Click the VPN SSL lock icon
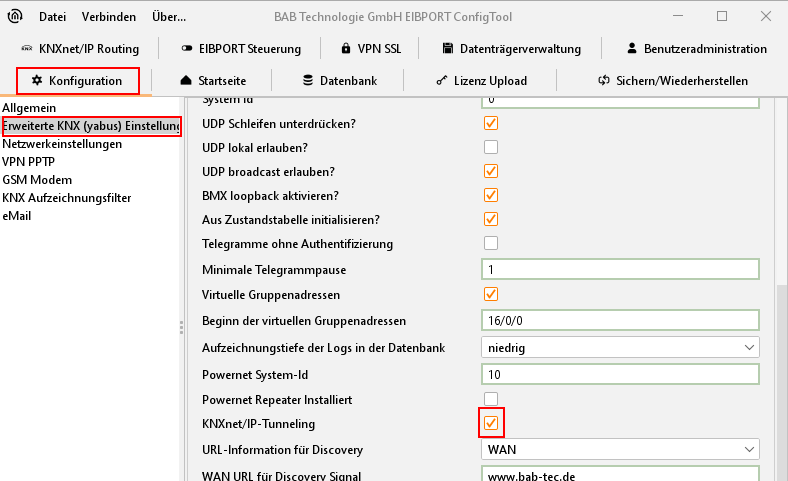This screenshot has width=788, height=481. (346, 48)
